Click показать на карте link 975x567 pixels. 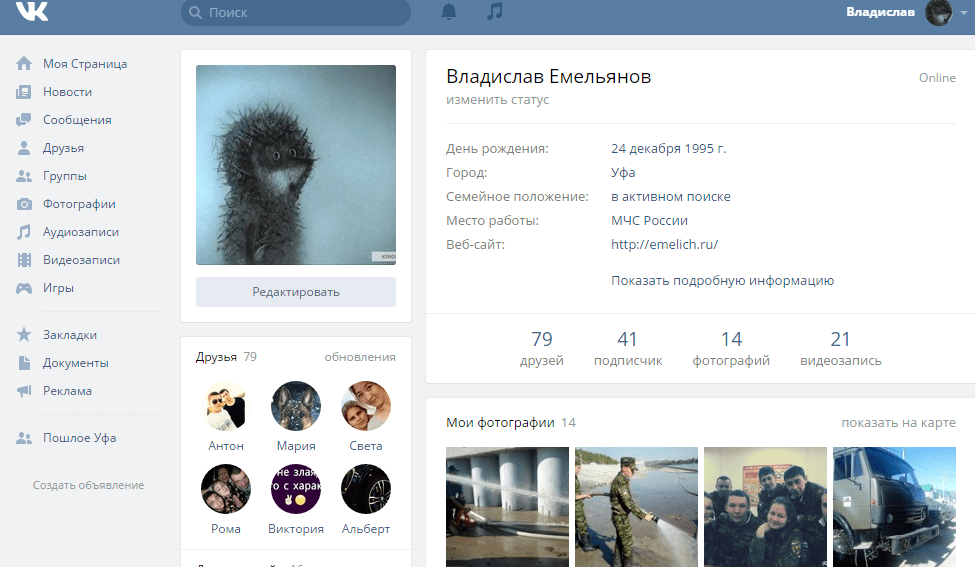[x=899, y=423]
